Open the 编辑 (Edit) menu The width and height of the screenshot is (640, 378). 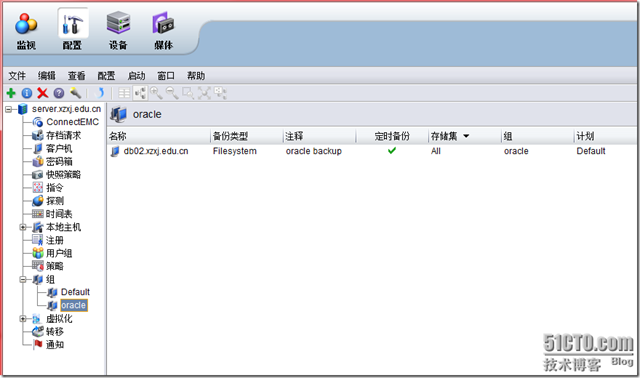(x=47, y=76)
